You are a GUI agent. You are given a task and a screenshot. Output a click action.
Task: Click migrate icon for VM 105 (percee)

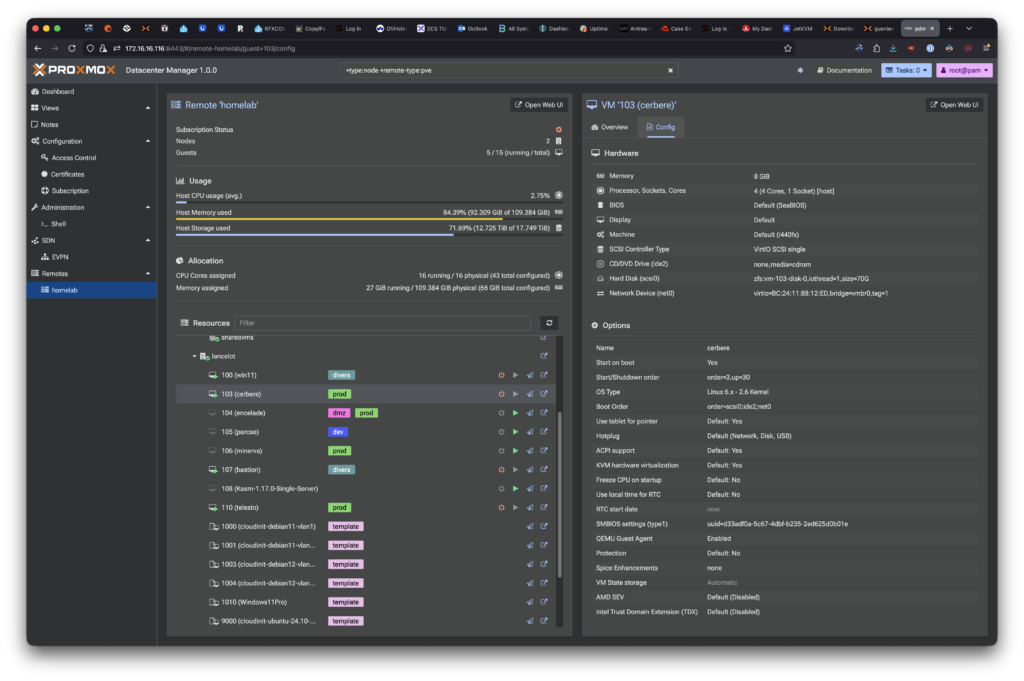pos(530,432)
